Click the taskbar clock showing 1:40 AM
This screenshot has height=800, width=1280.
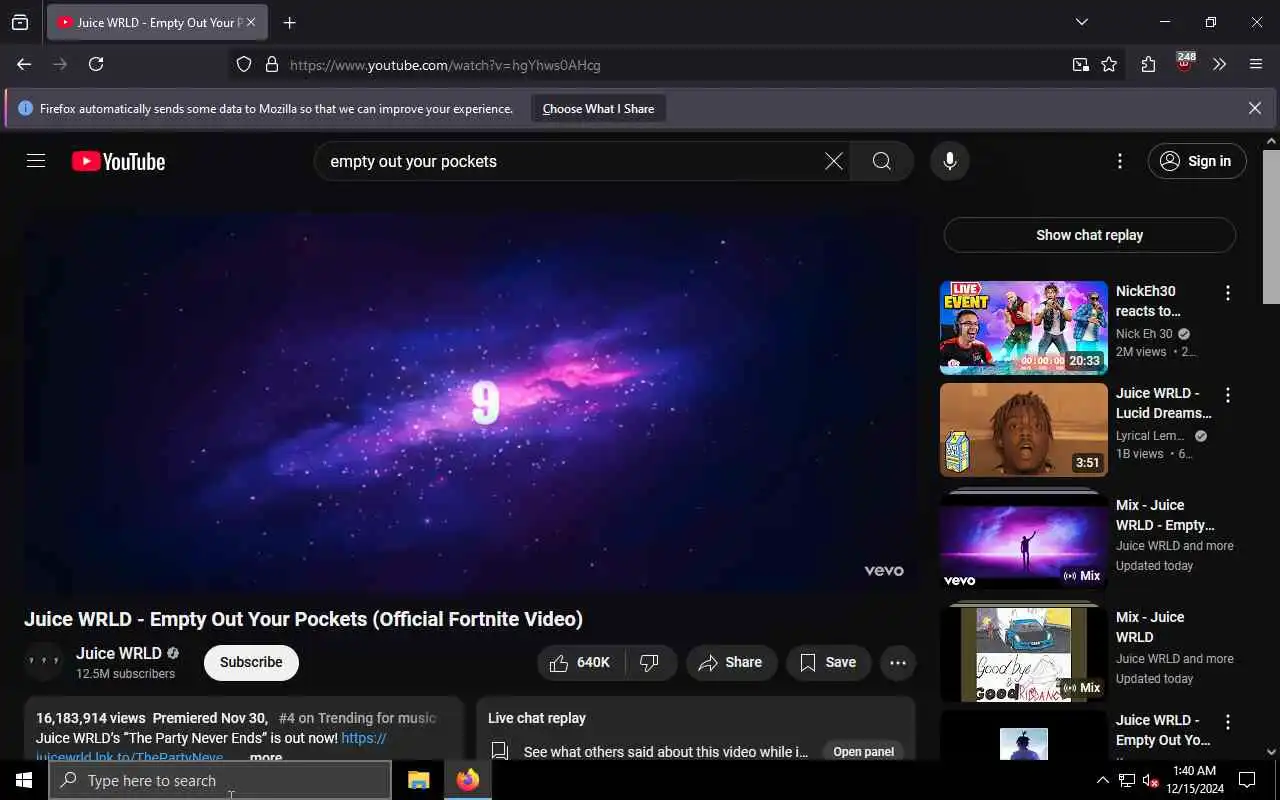point(1193,780)
